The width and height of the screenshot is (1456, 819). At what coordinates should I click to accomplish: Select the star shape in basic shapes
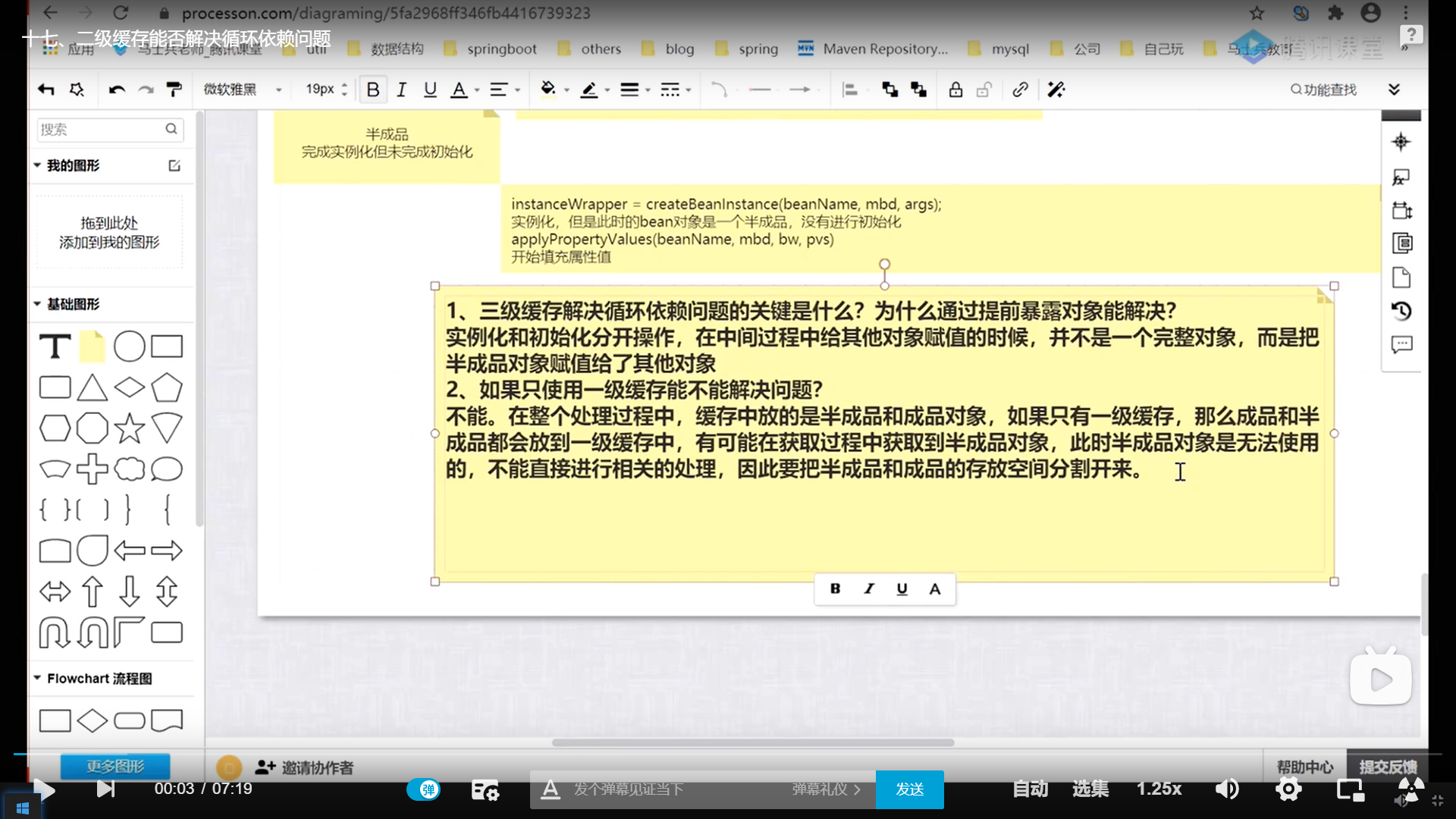[129, 428]
